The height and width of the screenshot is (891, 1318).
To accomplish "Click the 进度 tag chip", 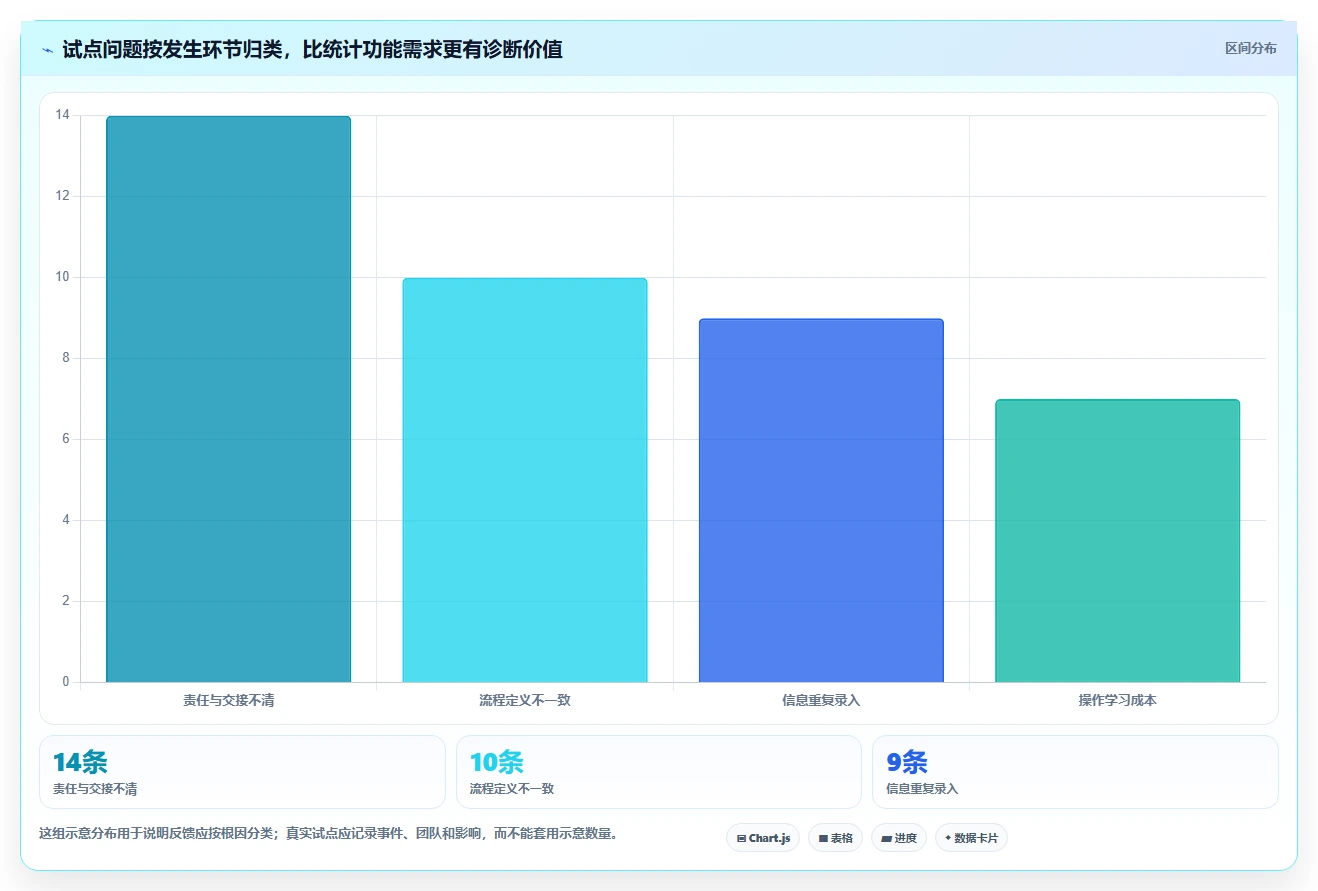I will 899,838.
